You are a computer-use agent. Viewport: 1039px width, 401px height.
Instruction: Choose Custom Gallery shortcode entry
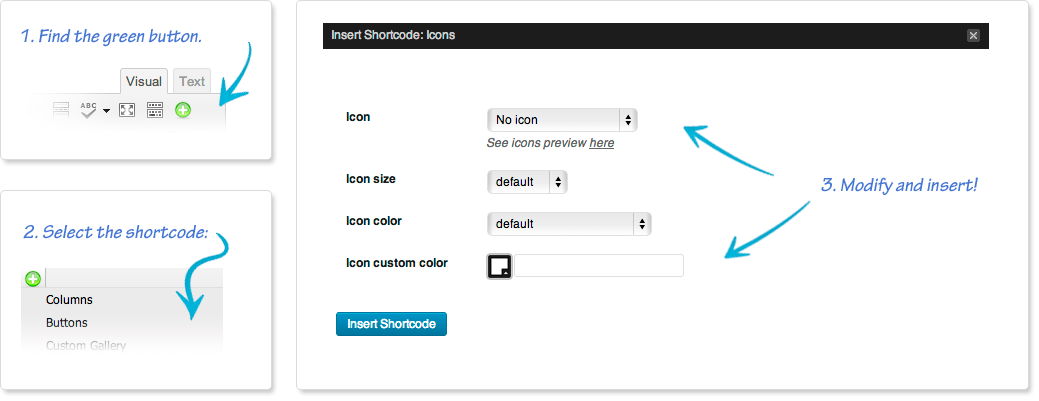(x=86, y=345)
